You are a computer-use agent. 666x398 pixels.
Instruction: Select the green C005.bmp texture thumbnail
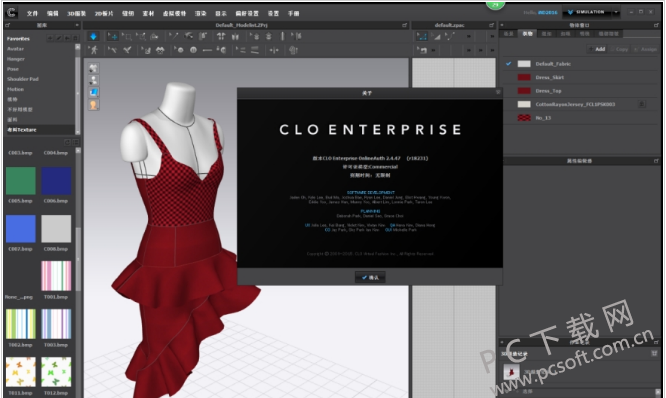[x=20, y=181]
